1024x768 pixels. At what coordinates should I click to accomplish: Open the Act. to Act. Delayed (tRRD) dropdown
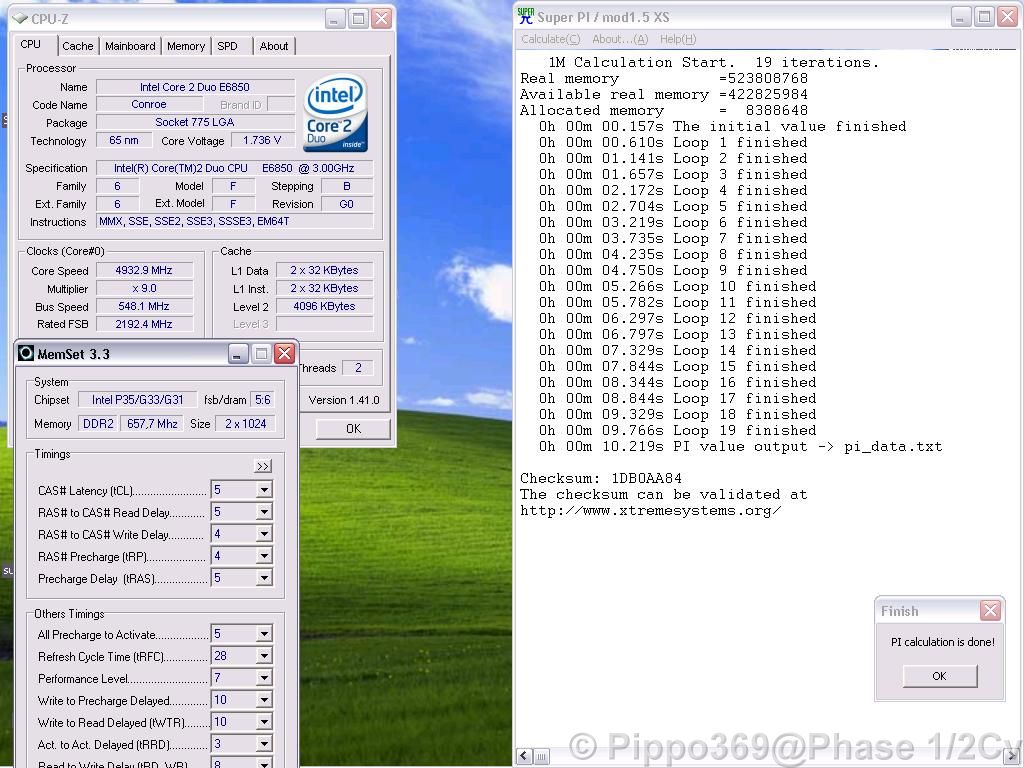264,744
